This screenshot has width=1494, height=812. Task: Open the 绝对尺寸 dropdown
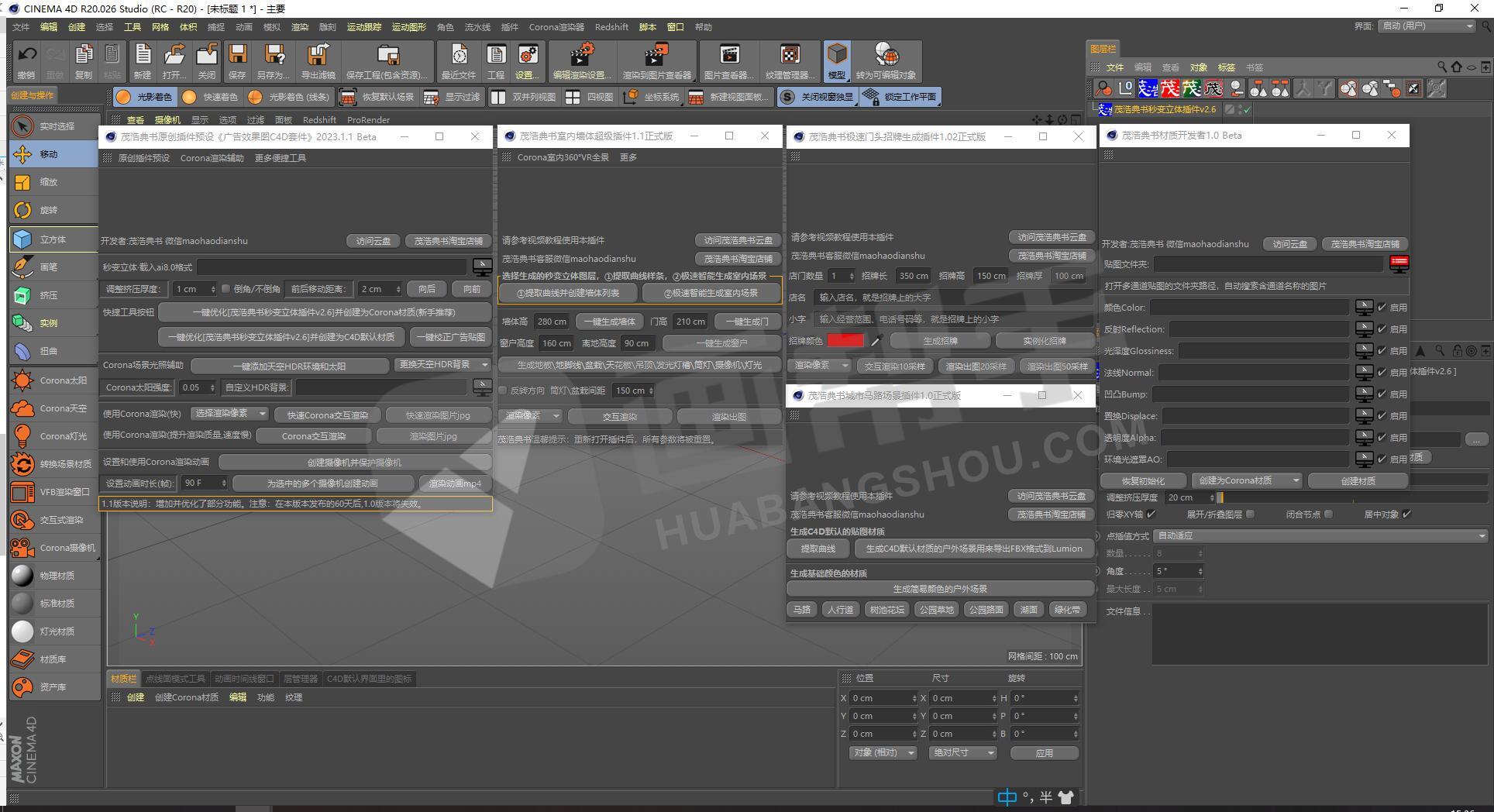point(962,753)
